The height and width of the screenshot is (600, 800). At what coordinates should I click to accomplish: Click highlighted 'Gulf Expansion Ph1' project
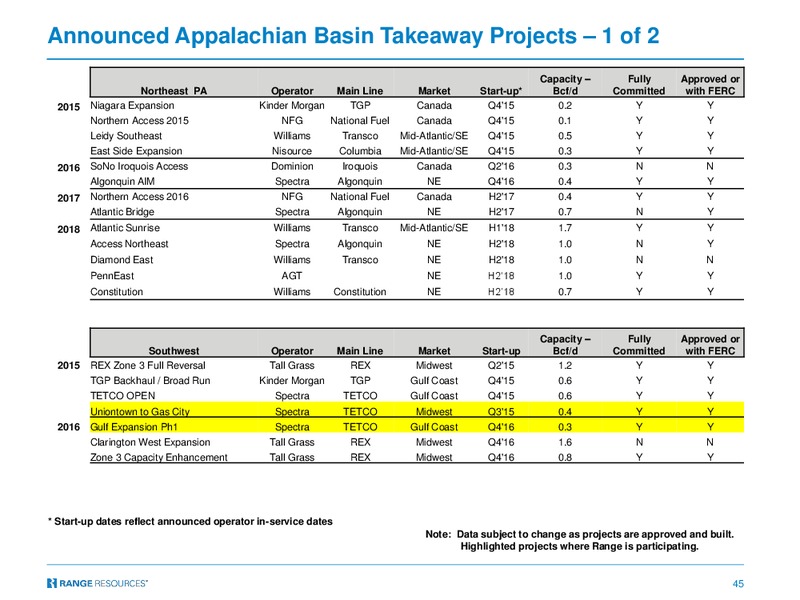tap(134, 427)
